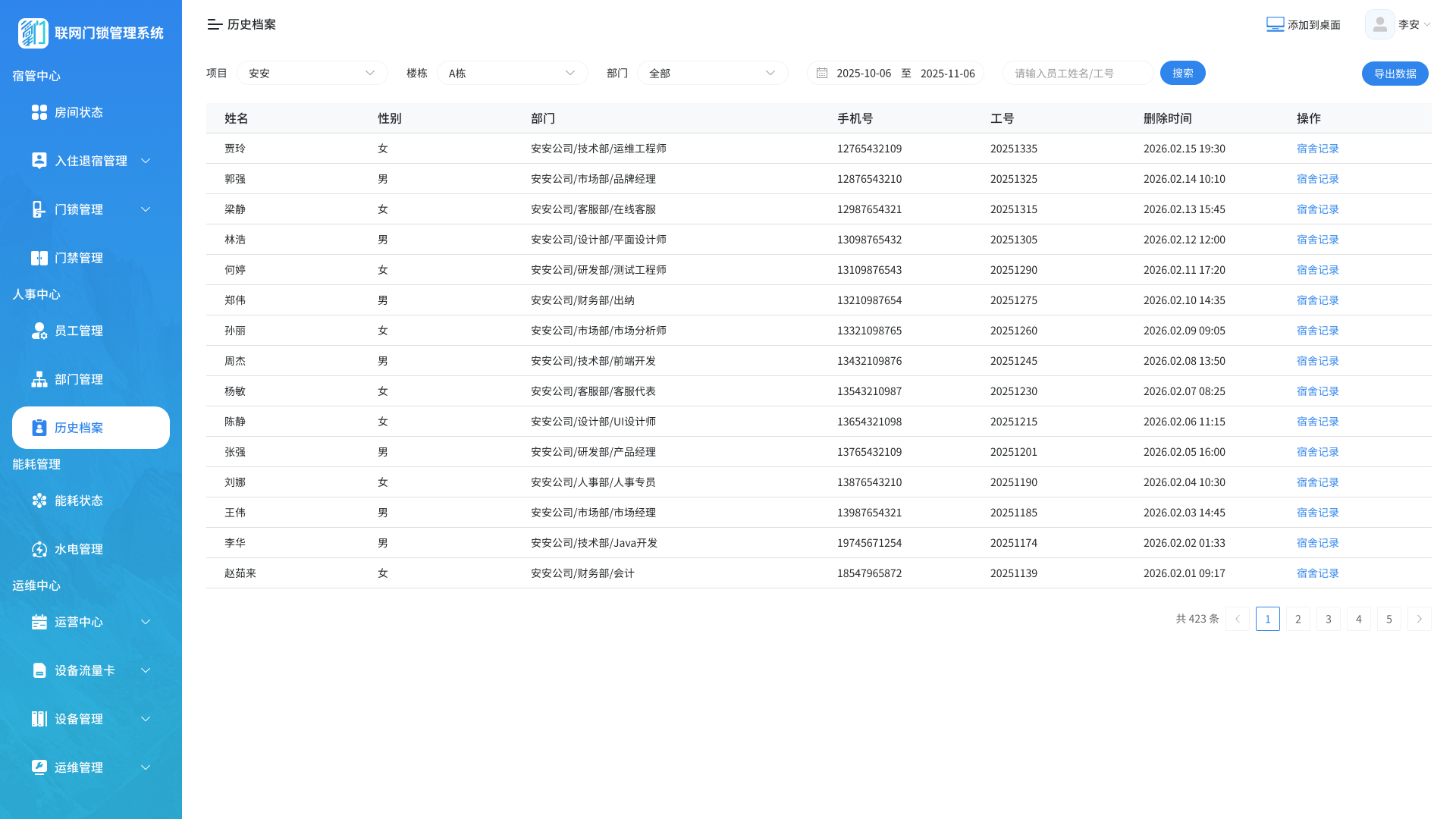Click the 员工管理 person icon
This screenshot has height=819, width=1456.
coord(39,331)
